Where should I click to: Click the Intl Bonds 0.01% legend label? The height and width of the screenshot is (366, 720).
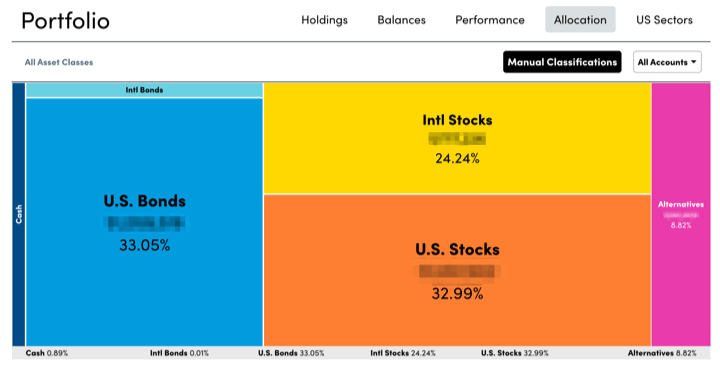(x=179, y=353)
